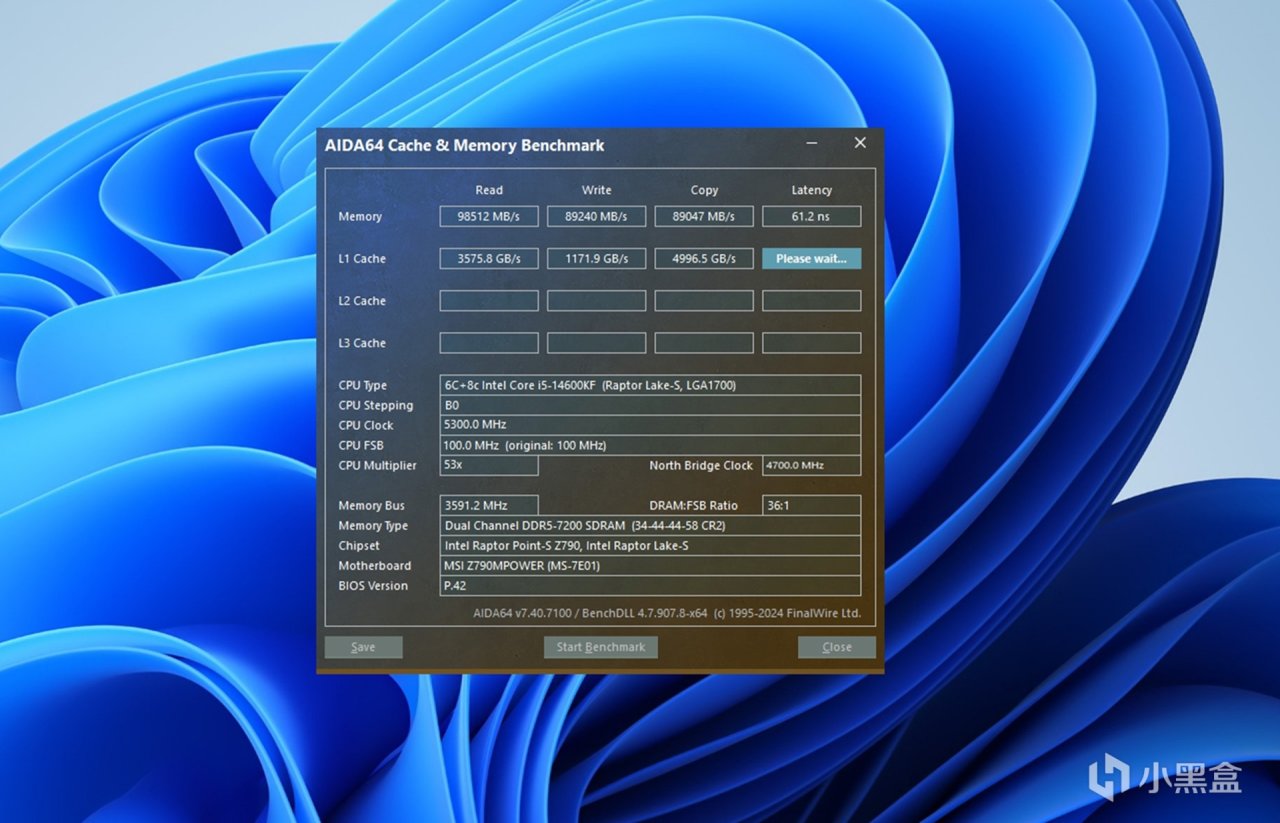Select the CPU Clock value 5300.0 MHz
The image size is (1280, 823).
click(x=650, y=425)
